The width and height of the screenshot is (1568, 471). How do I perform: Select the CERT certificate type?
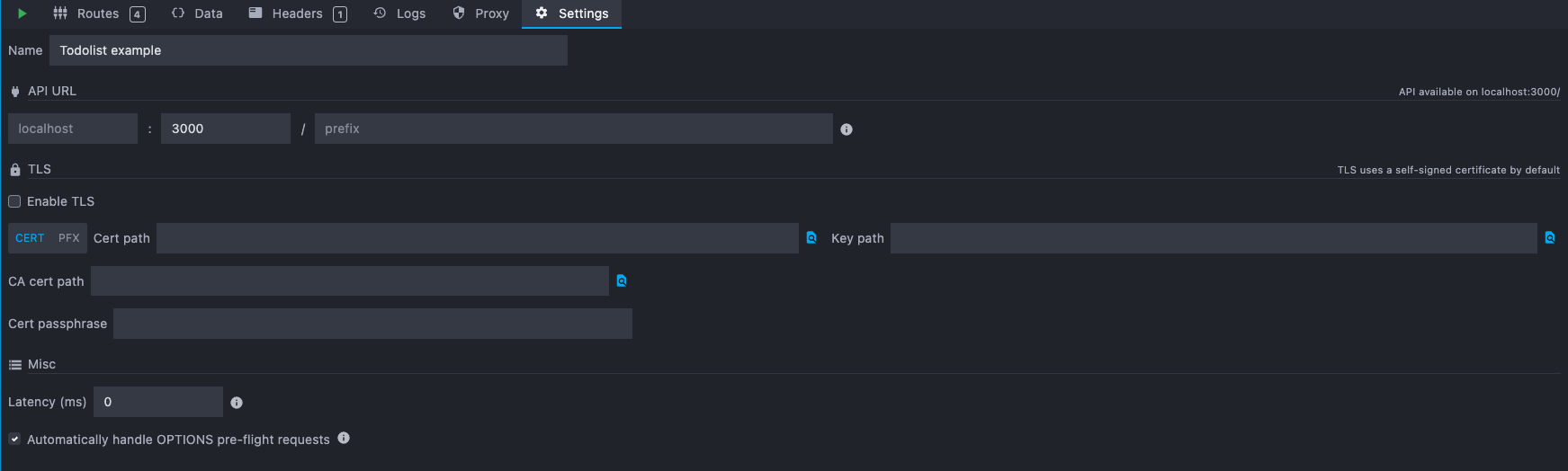pyautogui.click(x=30, y=238)
